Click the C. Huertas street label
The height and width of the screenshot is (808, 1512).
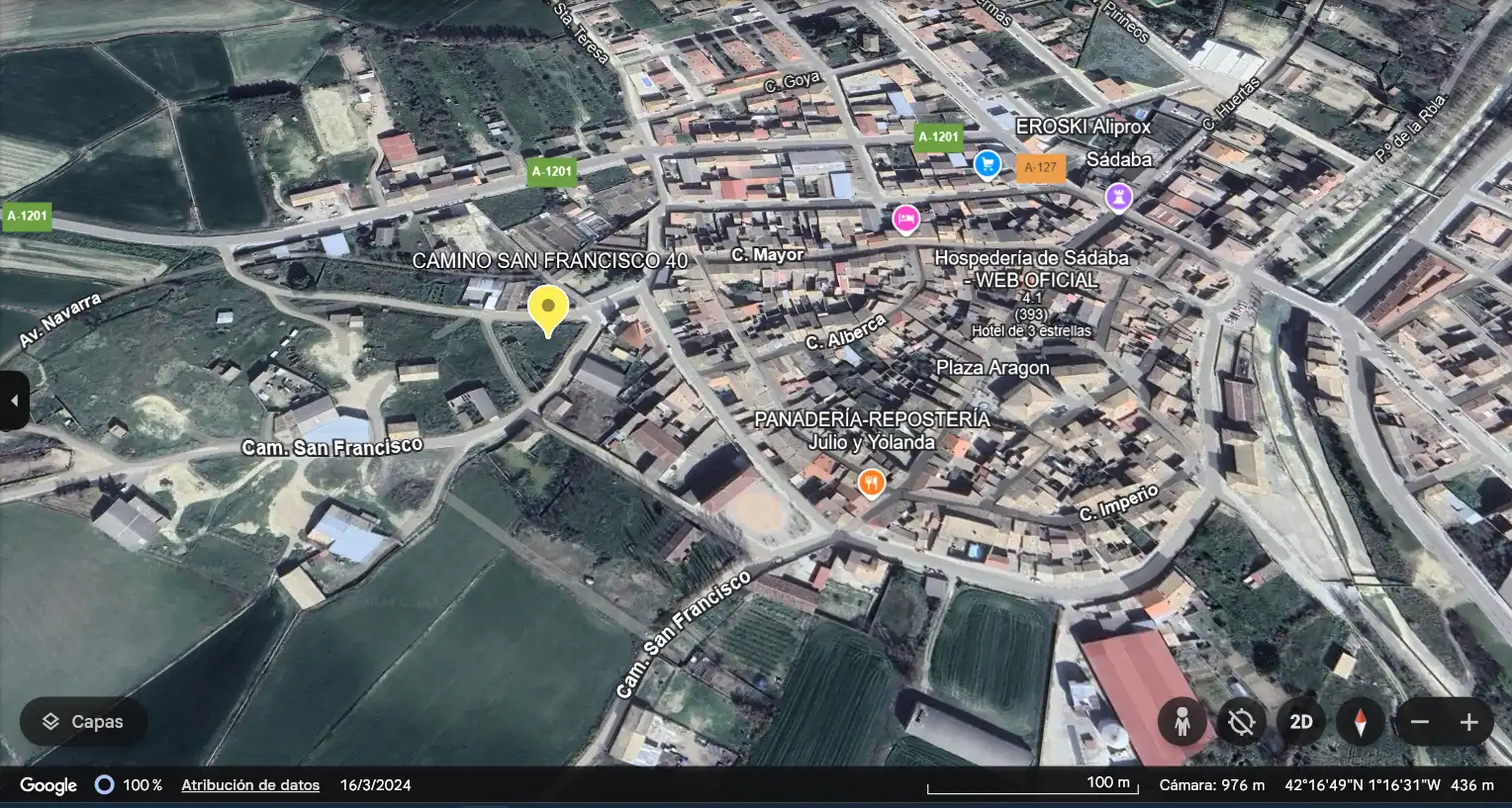click(x=1231, y=104)
